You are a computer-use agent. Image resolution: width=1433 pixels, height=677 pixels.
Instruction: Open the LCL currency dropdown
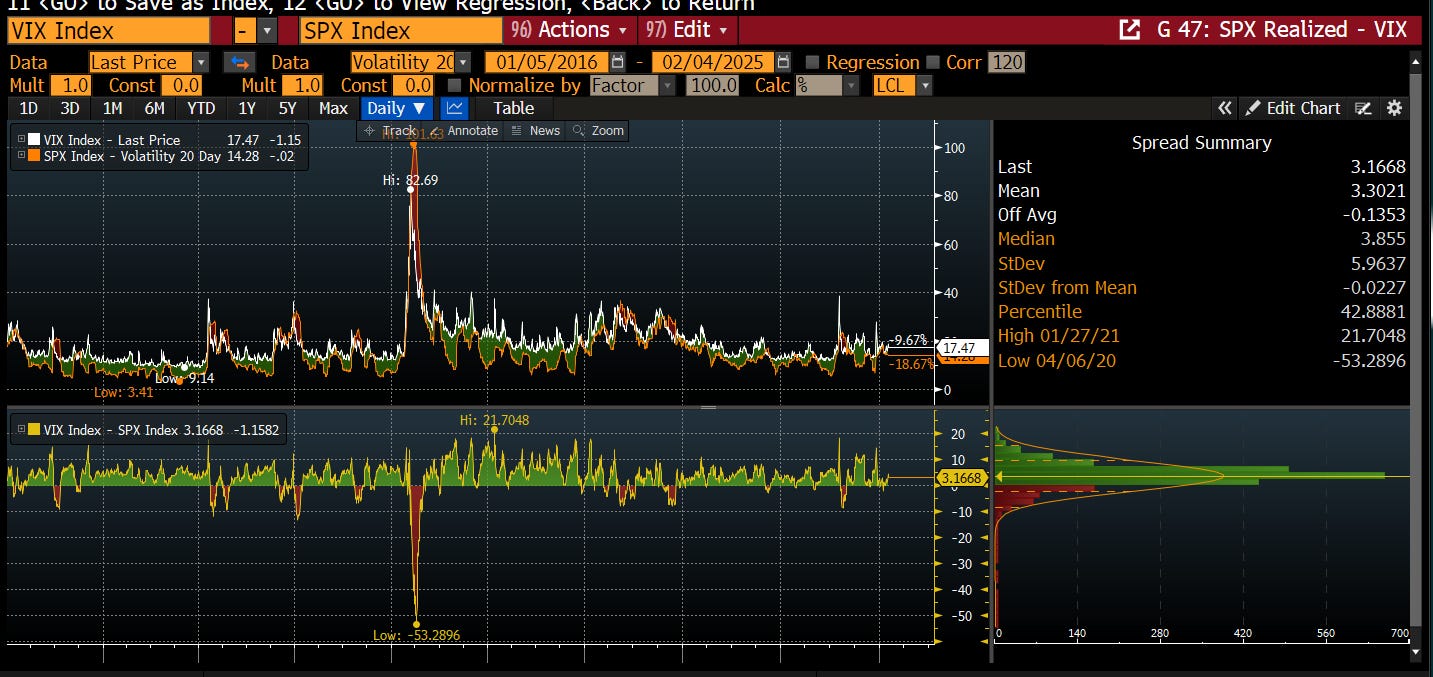coord(924,85)
